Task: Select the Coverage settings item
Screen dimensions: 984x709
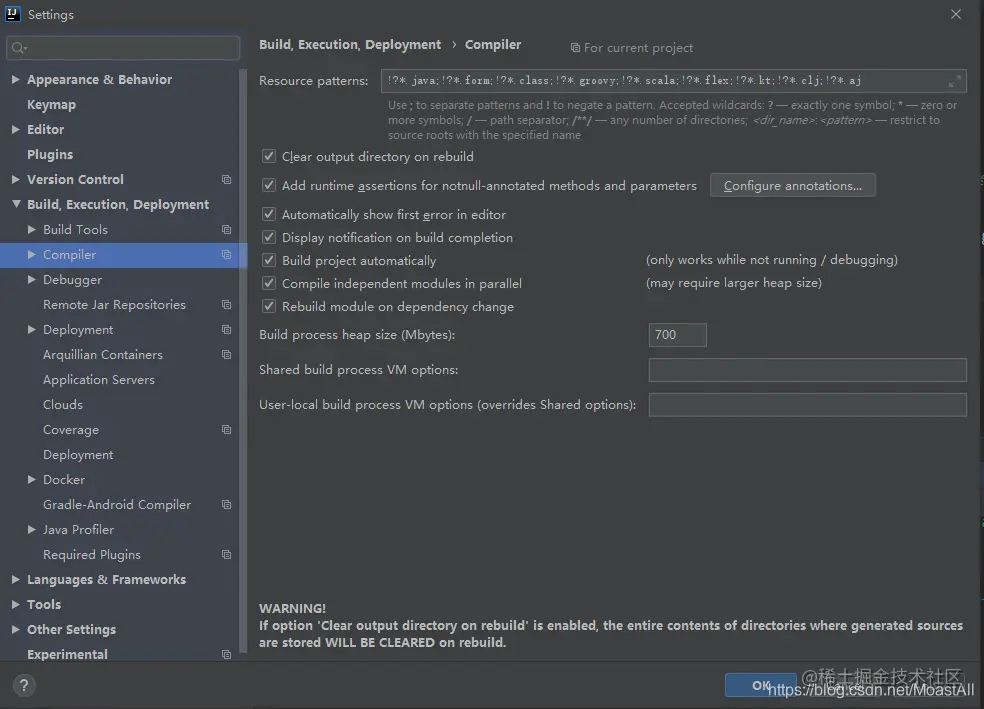Action: 71,430
